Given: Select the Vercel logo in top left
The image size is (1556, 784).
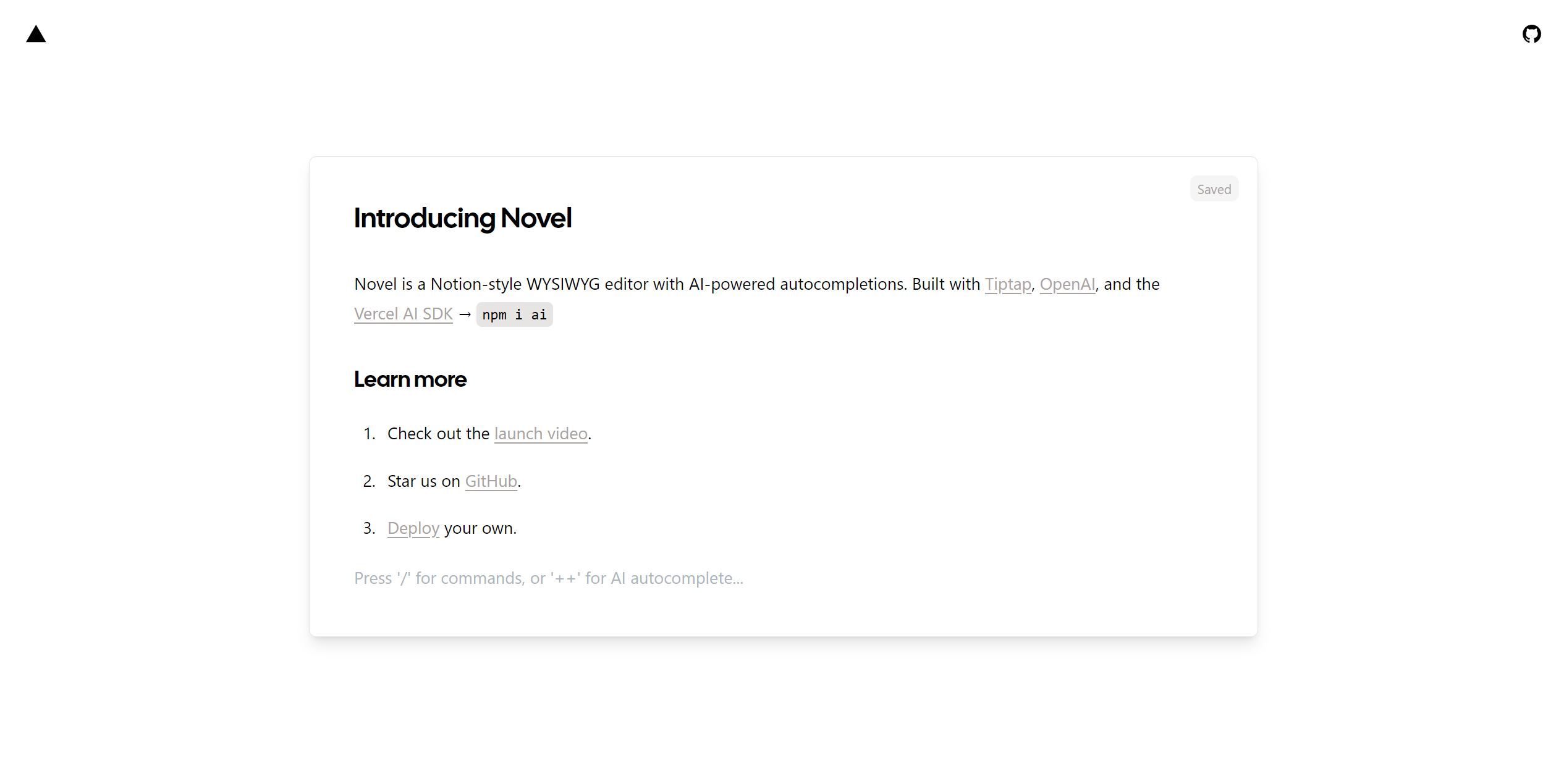Looking at the screenshot, I should click(x=37, y=34).
